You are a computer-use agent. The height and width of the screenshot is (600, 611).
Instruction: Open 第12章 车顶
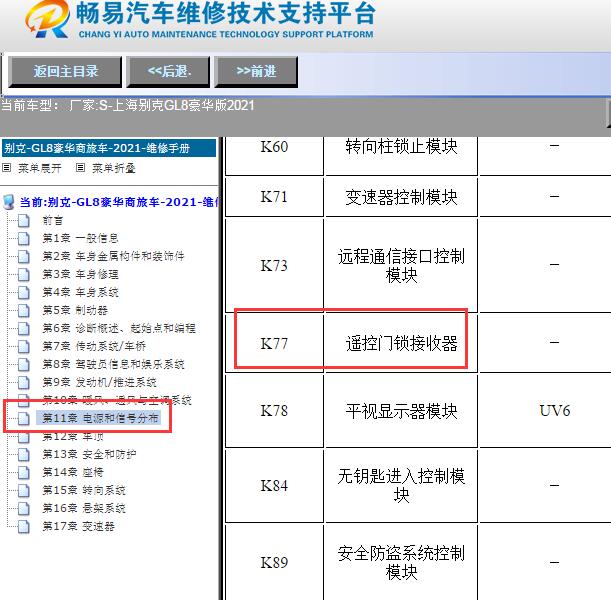[x=73, y=437]
